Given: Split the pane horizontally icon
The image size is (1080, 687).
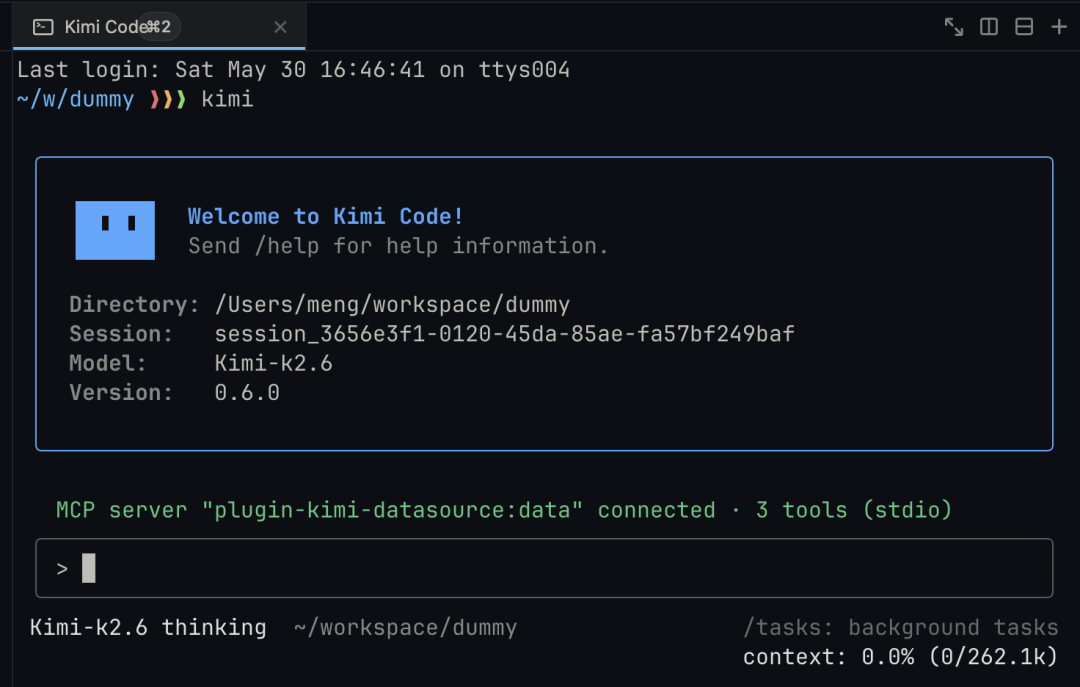Looking at the screenshot, I should (x=1024, y=27).
